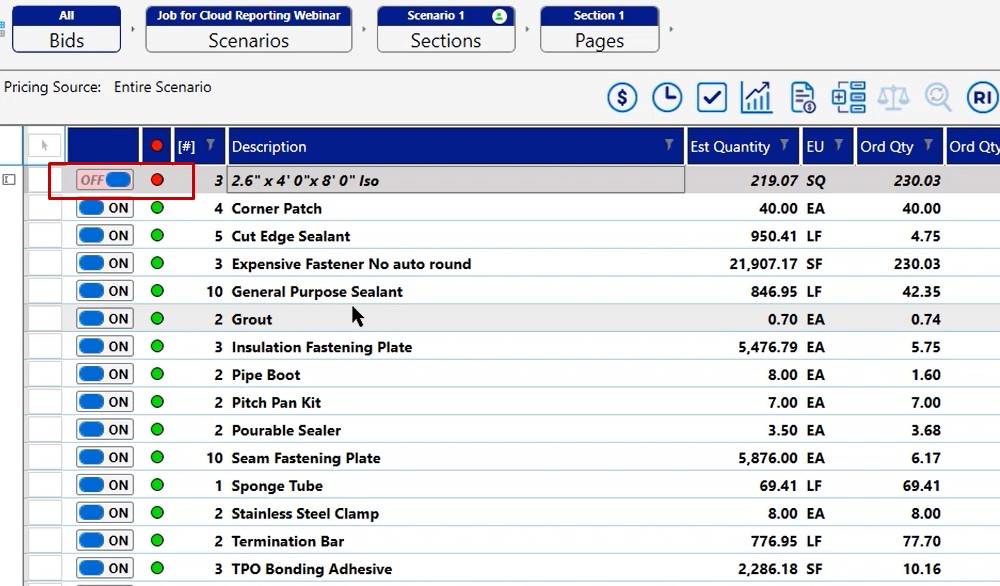Open the Est Quantity column filter
Viewport: 1000px width, 586px height.
click(x=784, y=146)
